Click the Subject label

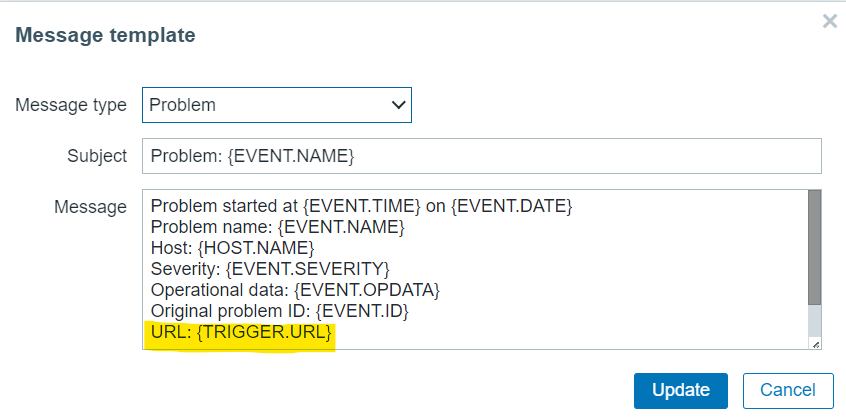99,156
